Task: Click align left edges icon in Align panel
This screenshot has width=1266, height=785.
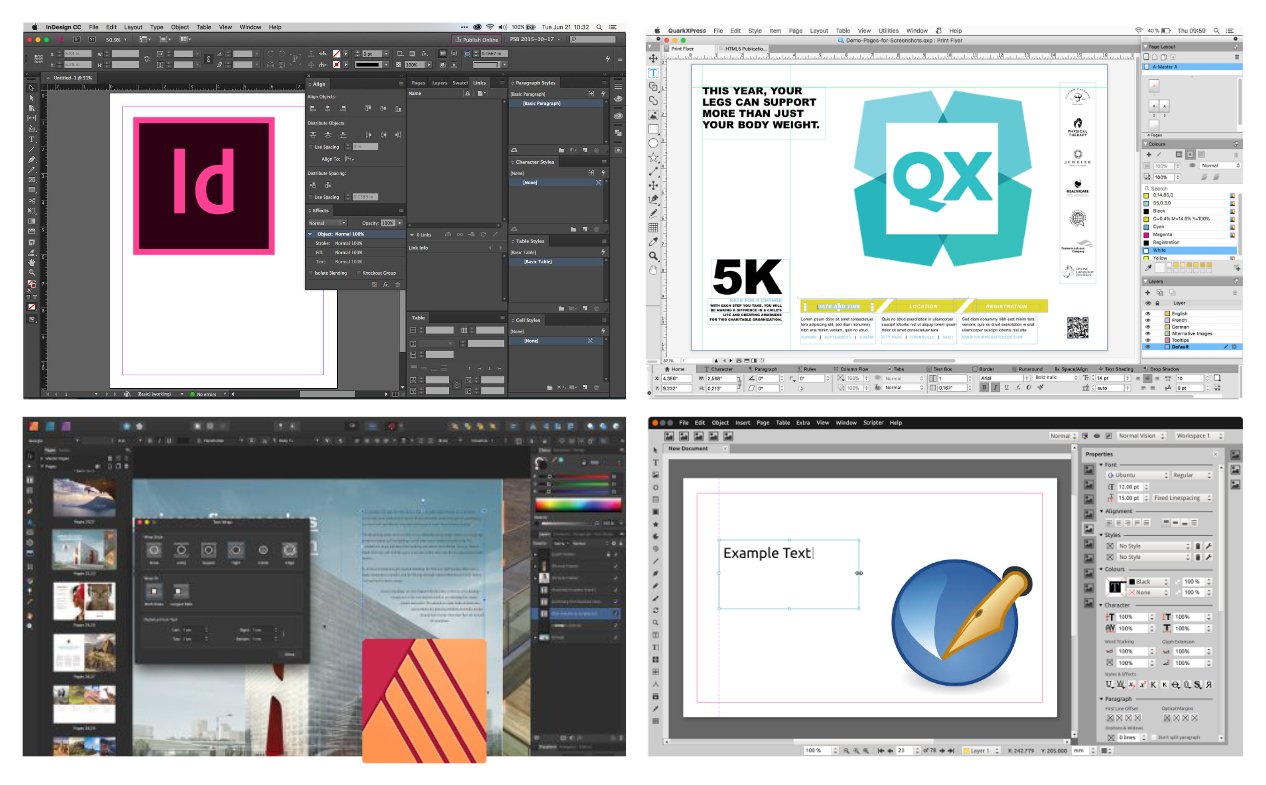Action: 313,109
